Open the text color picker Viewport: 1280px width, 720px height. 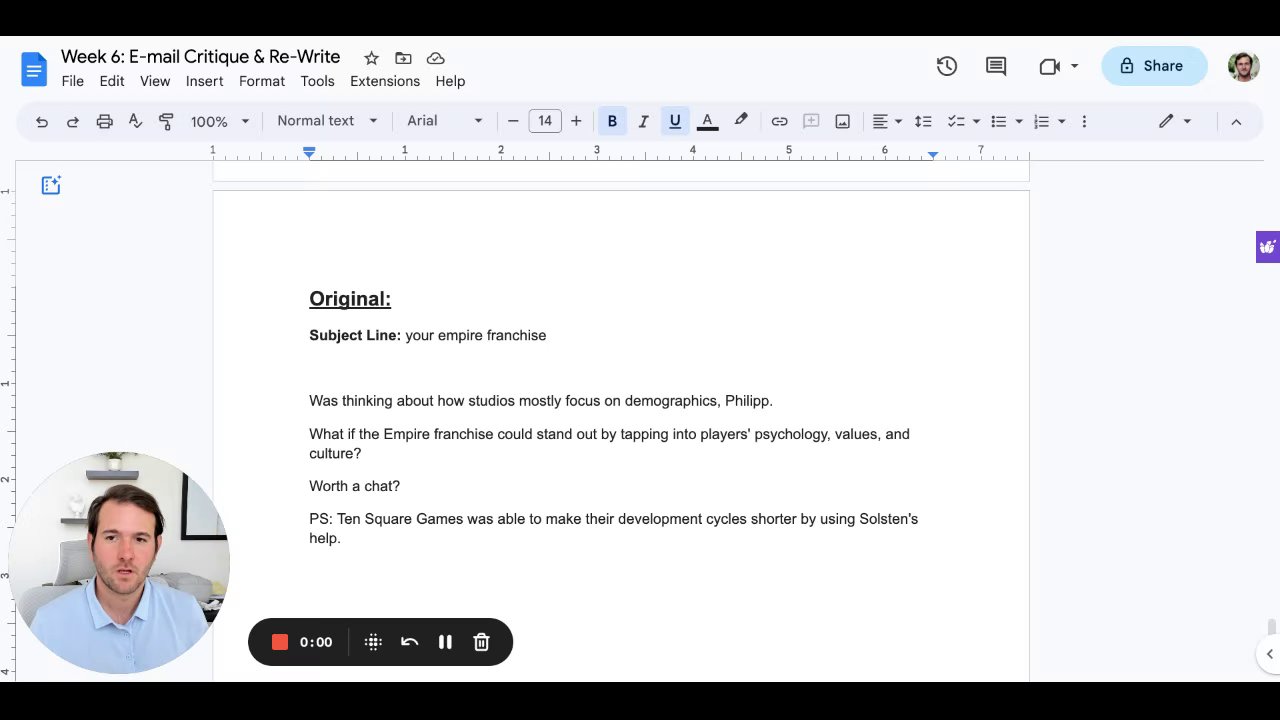coord(707,121)
